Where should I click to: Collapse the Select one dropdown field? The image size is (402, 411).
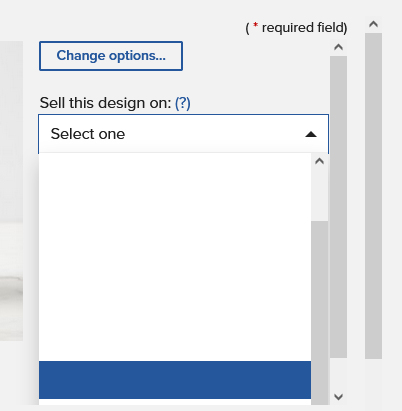coord(183,134)
